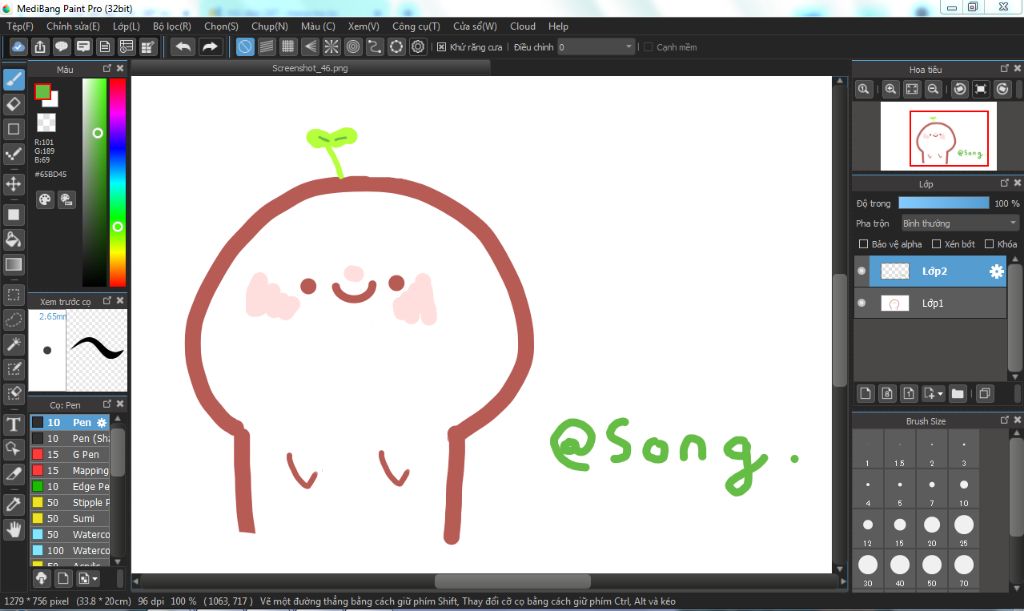Click the rainbow hue strip
The height and width of the screenshot is (611, 1024).
click(x=118, y=183)
